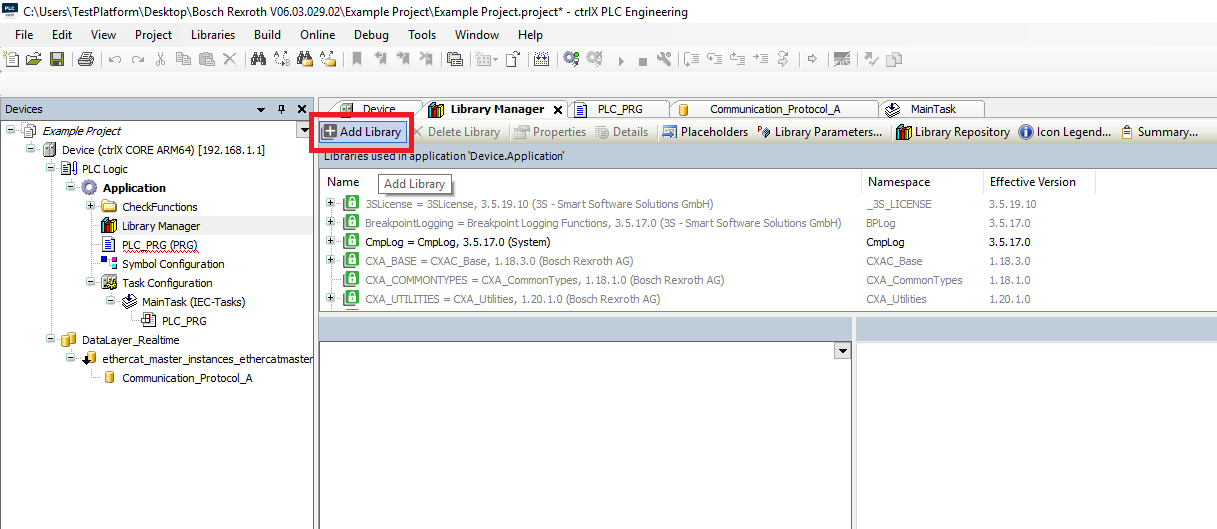Click the Login gear icon in toolbar
Image resolution: width=1217 pixels, height=529 pixels.
coord(571,59)
